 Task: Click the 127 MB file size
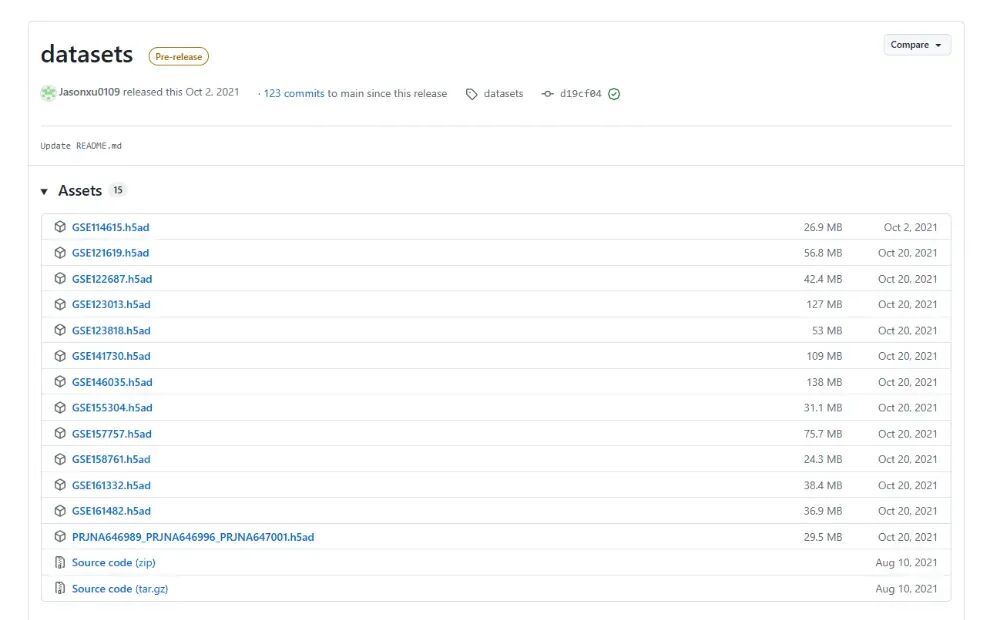click(x=824, y=304)
